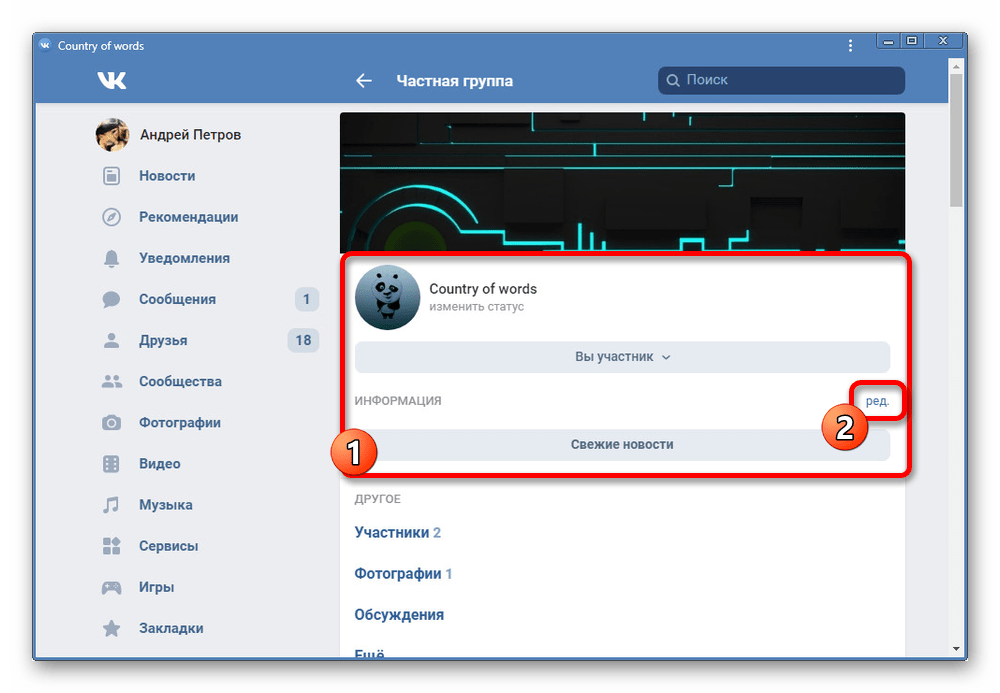The image size is (1000, 693).
Task: Open VK logo home shortcut
Action: pyautogui.click(x=112, y=80)
